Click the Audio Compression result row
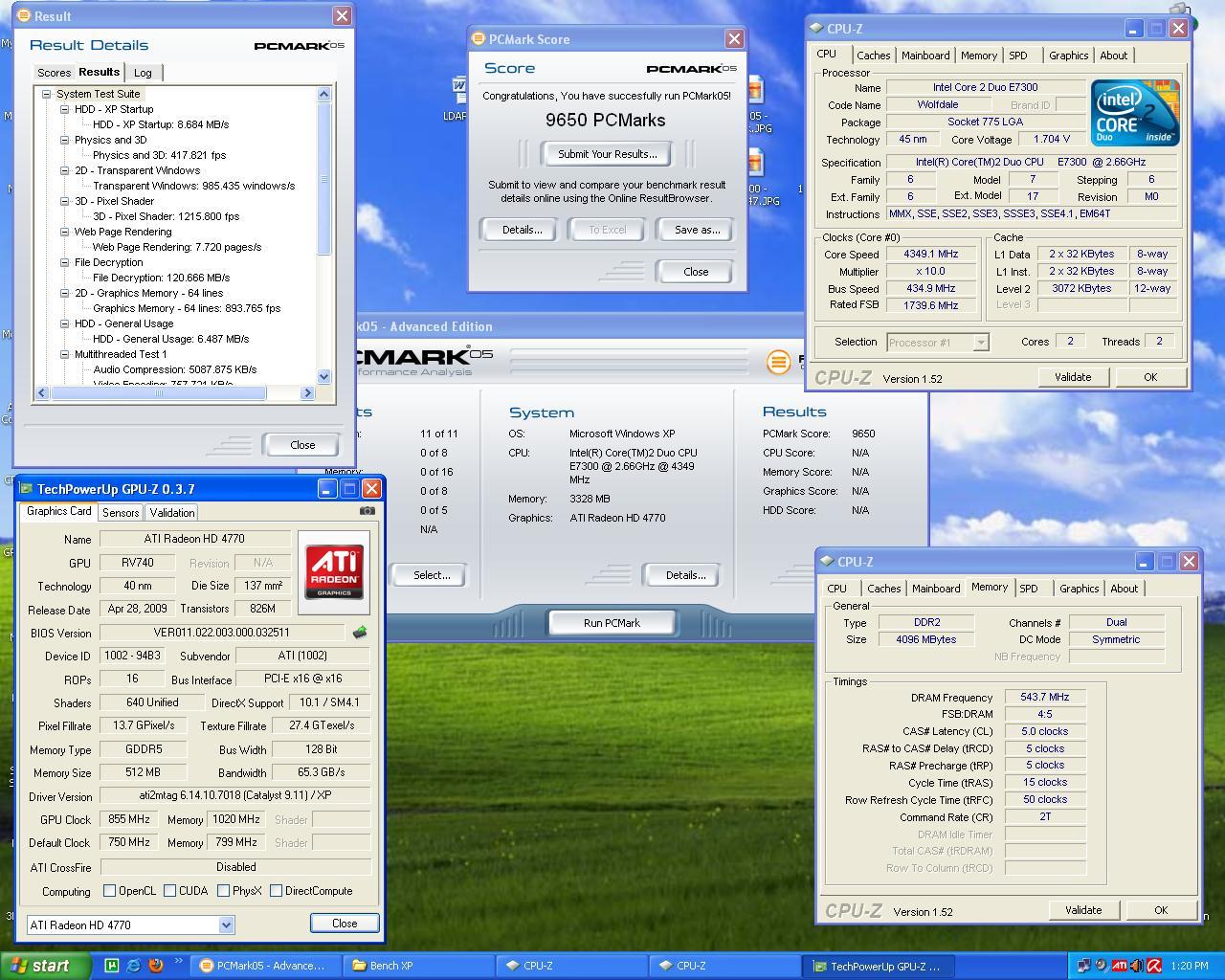 click(175, 369)
